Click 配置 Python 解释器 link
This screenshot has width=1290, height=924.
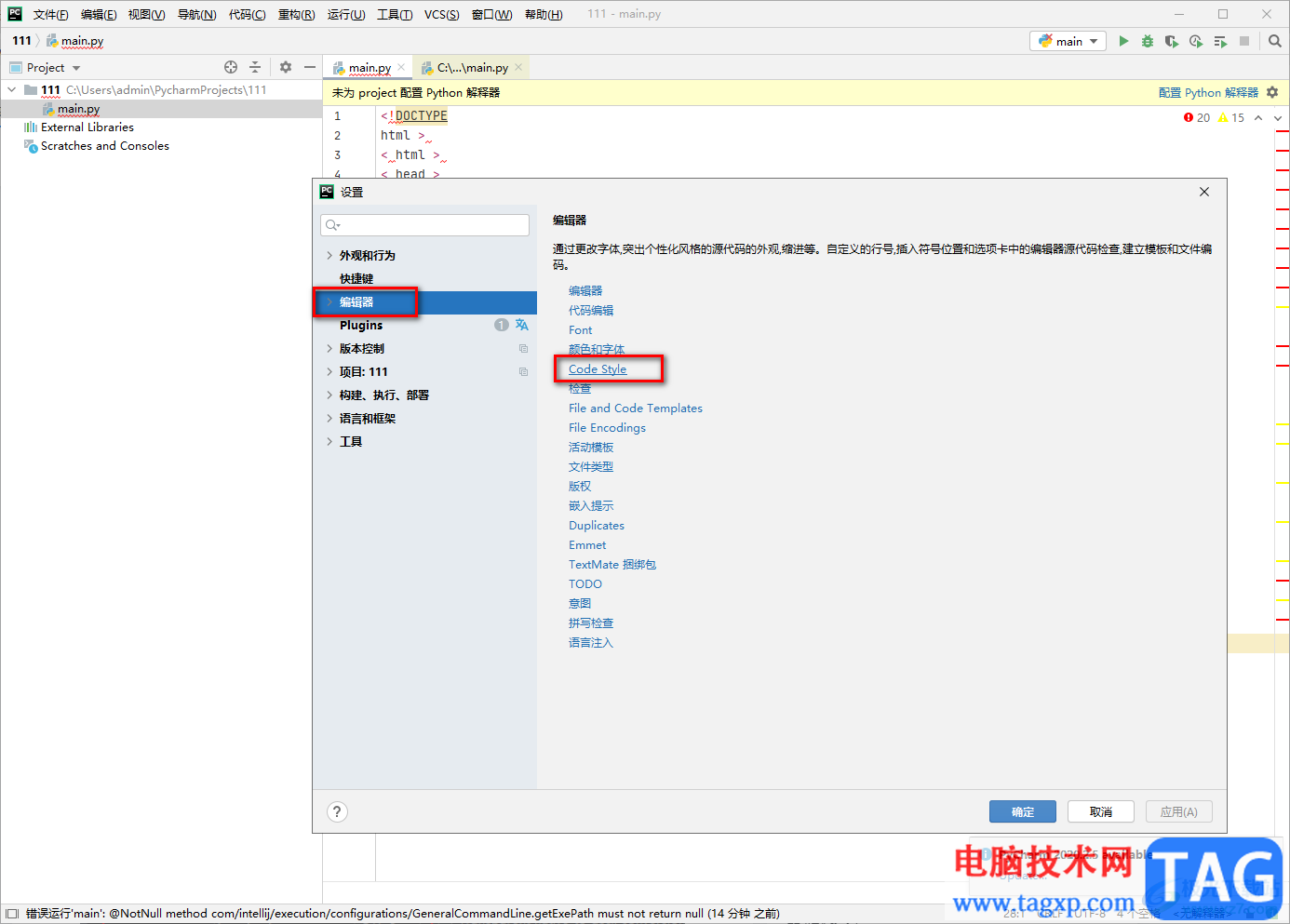[1208, 92]
